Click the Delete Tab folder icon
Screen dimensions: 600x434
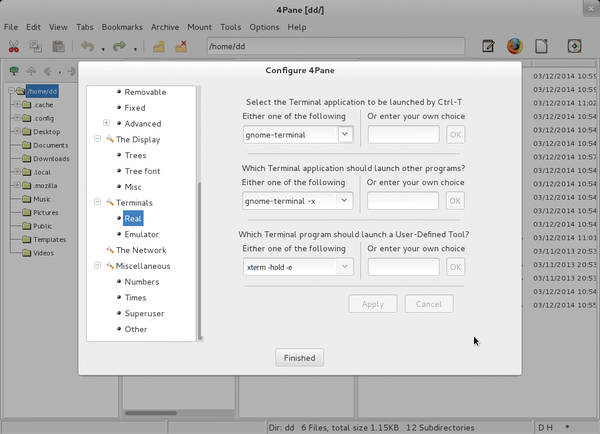click(x=181, y=46)
